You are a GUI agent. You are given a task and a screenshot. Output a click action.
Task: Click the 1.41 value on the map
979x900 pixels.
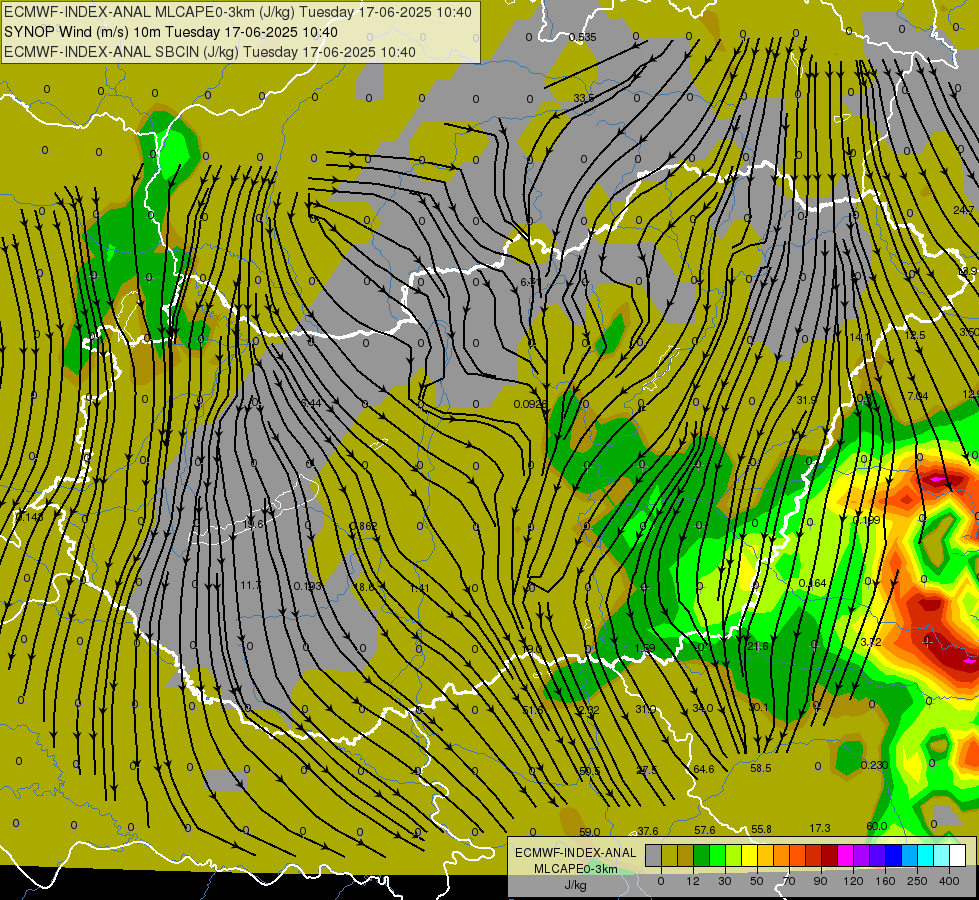pyautogui.click(x=420, y=588)
